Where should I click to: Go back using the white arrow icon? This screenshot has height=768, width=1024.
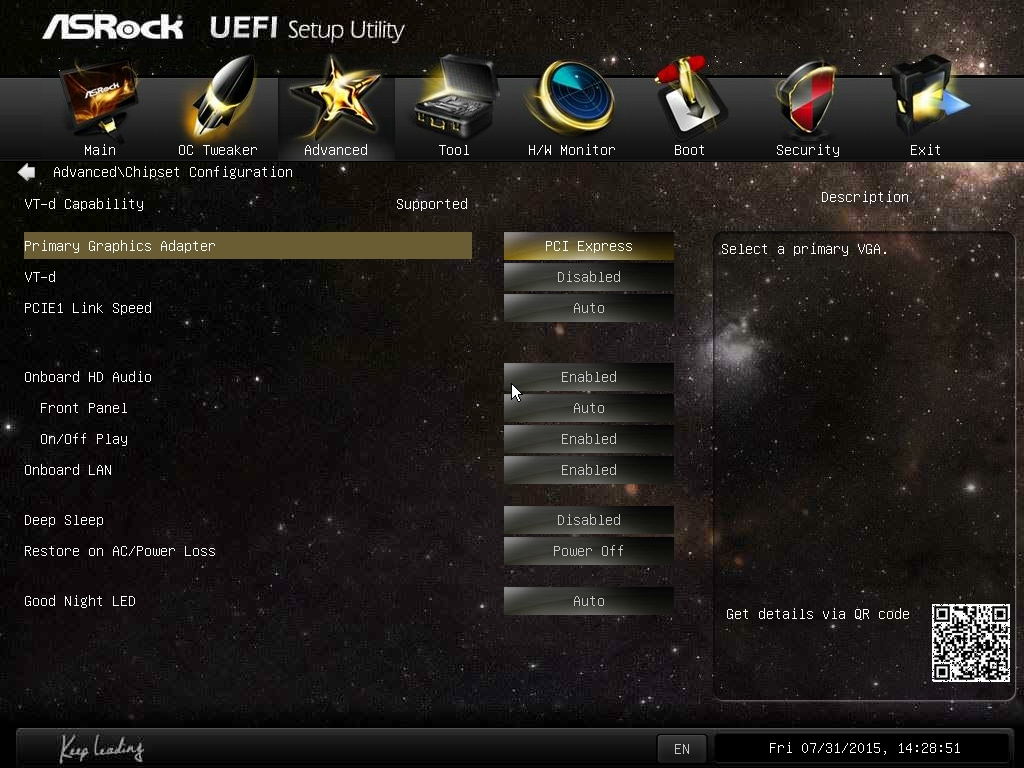[27, 172]
